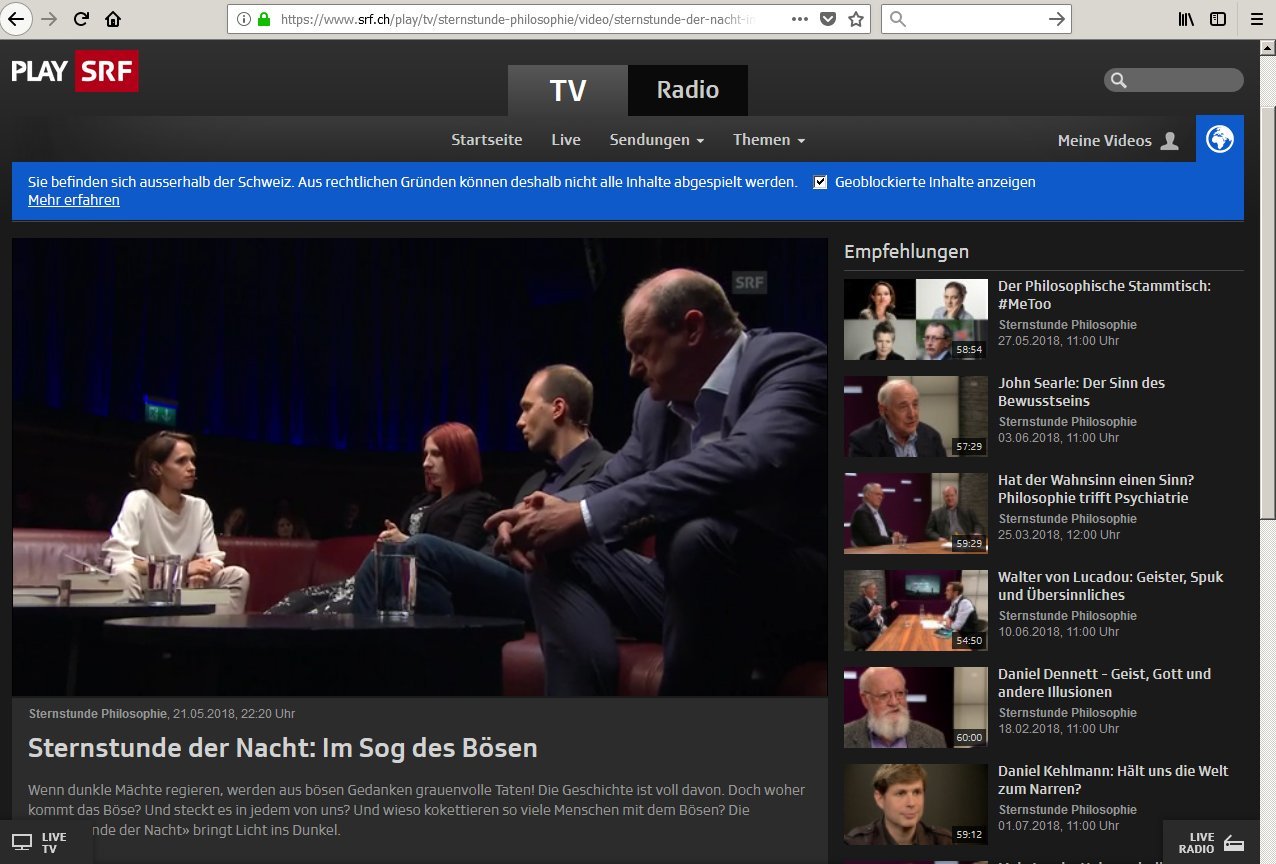Open Der Philosophische Stammtisch: #MeToo title
The image size is (1276, 864).
tap(1104, 295)
